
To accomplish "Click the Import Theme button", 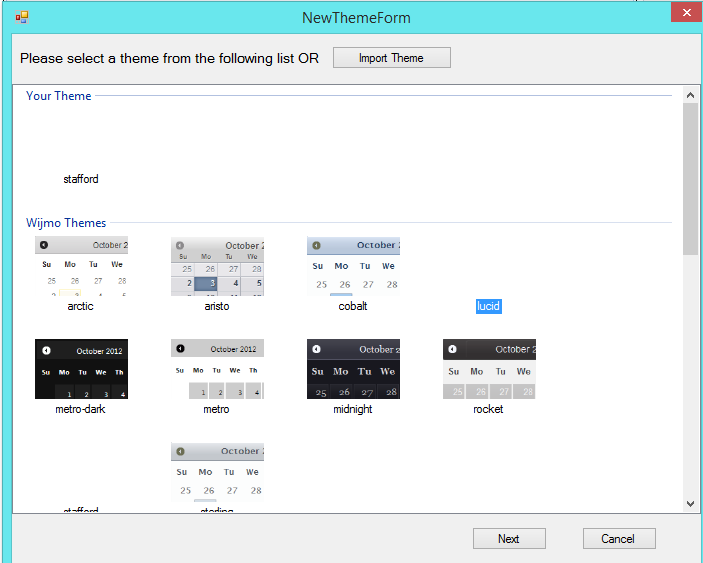I will point(391,58).
